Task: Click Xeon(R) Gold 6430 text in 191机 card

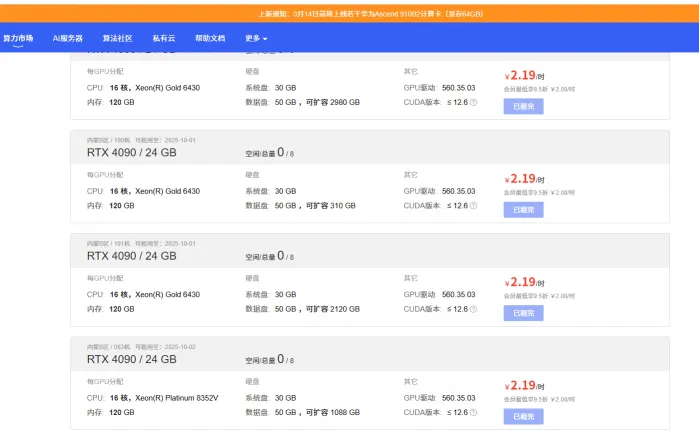Action: [167, 295]
